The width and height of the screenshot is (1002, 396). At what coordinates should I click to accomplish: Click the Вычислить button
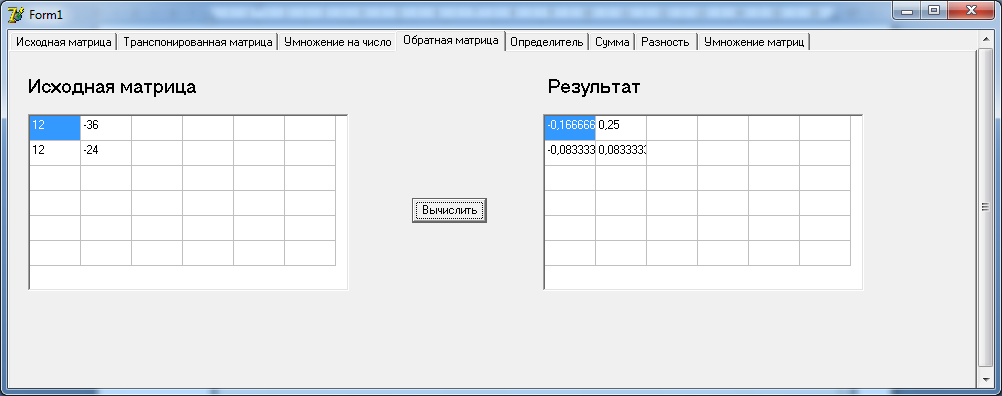tap(449, 210)
